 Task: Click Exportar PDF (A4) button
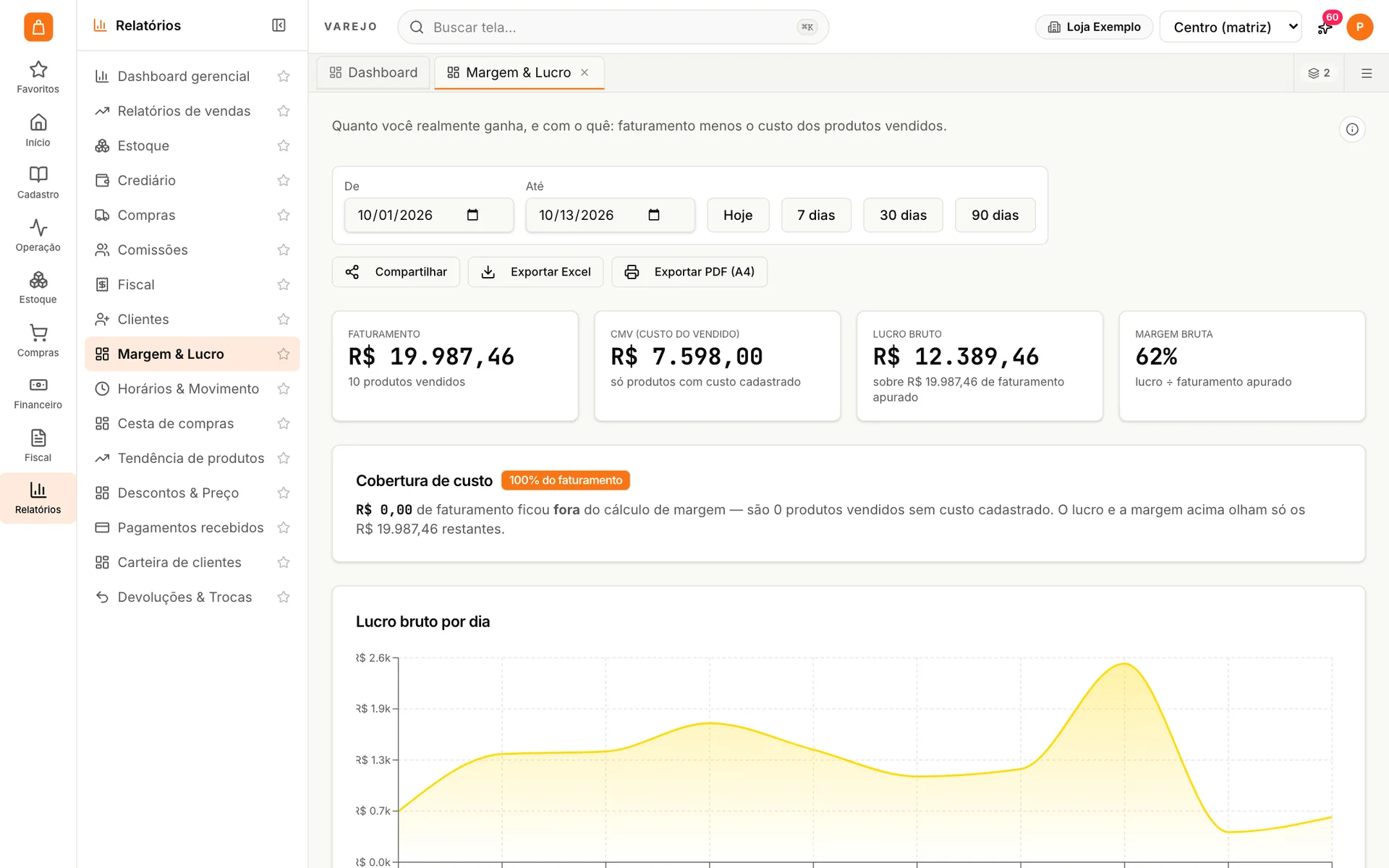(689, 272)
